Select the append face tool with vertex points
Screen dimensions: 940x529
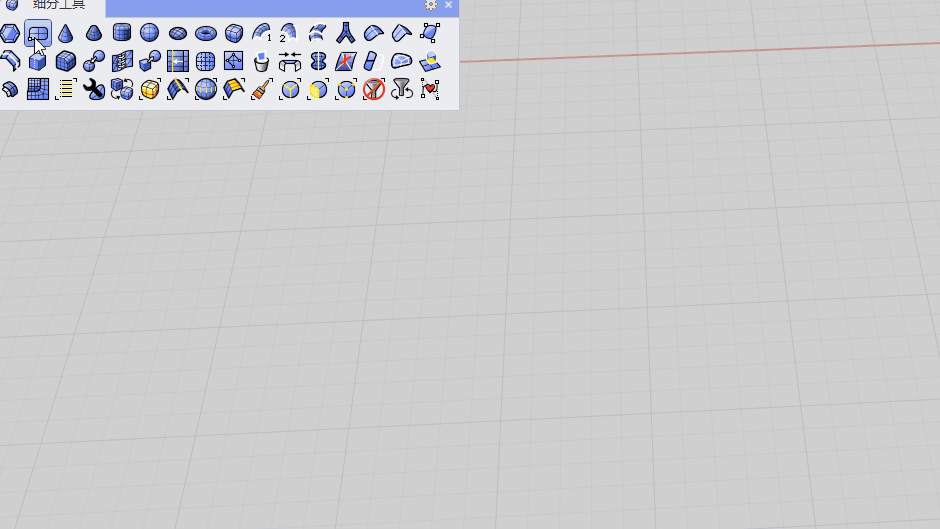[x=234, y=61]
